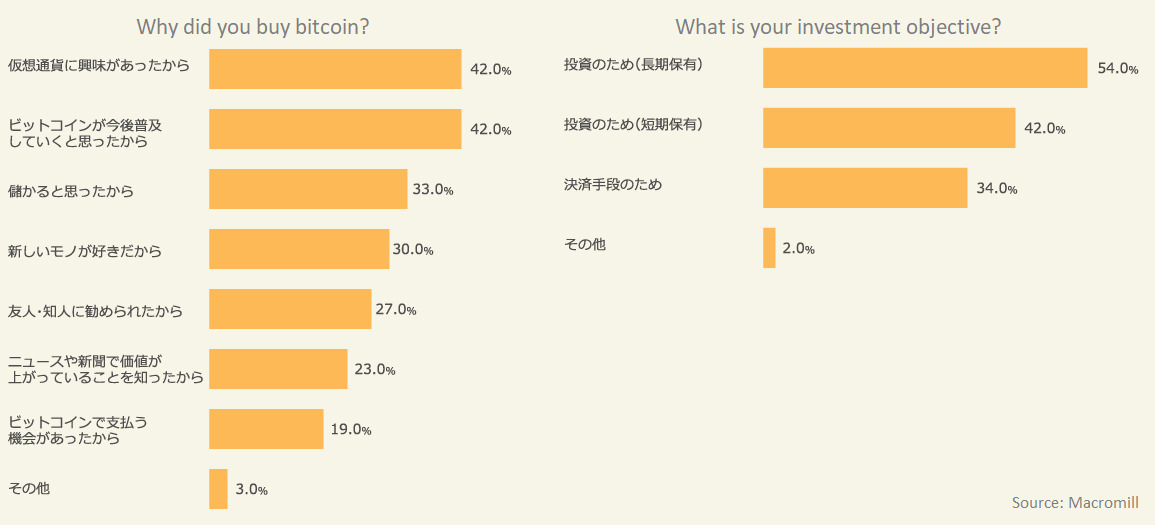This screenshot has height=525, width=1155.
Task: Click the 'What is your investment objective?' heading
Action: click(838, 27)
